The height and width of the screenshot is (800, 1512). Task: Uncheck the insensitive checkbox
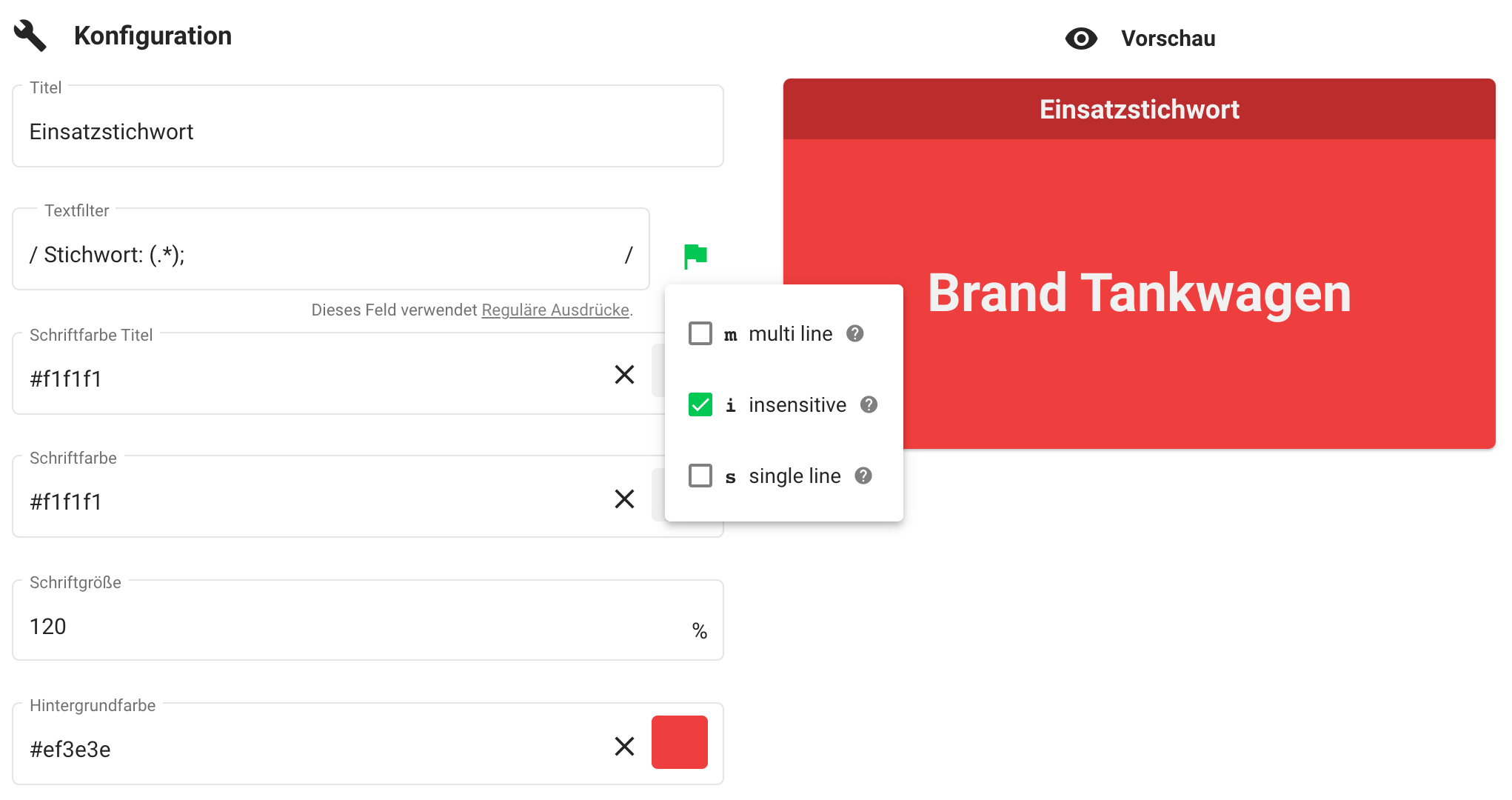coord(700,404)
